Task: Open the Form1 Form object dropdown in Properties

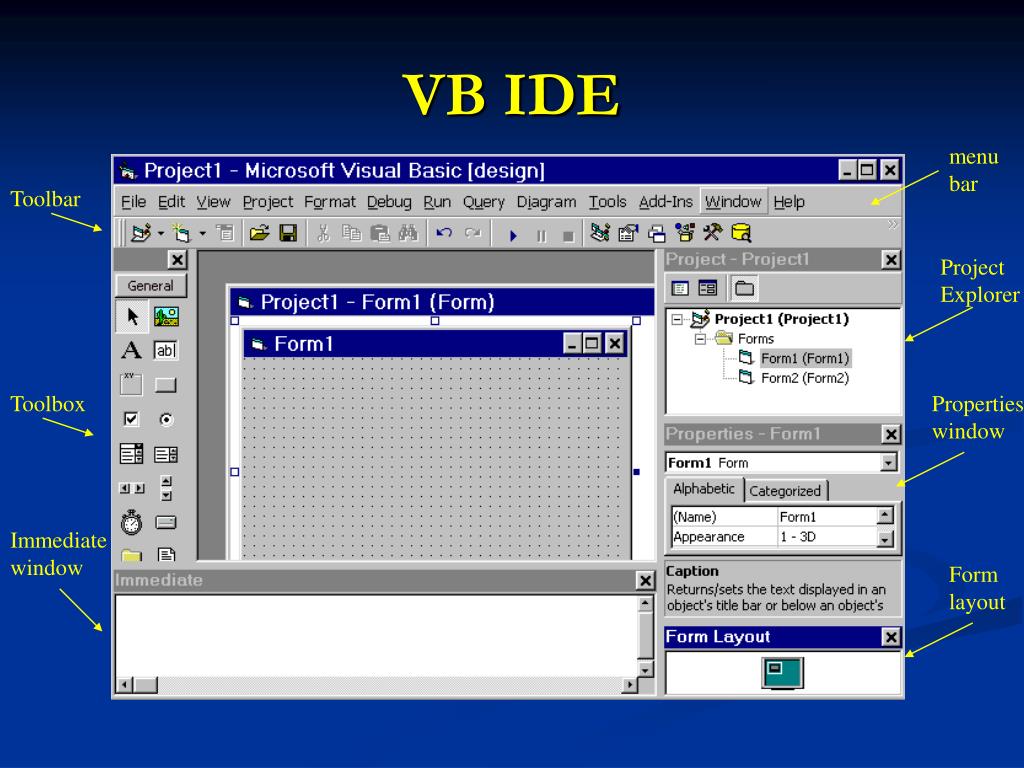Action: click(888, 463)
